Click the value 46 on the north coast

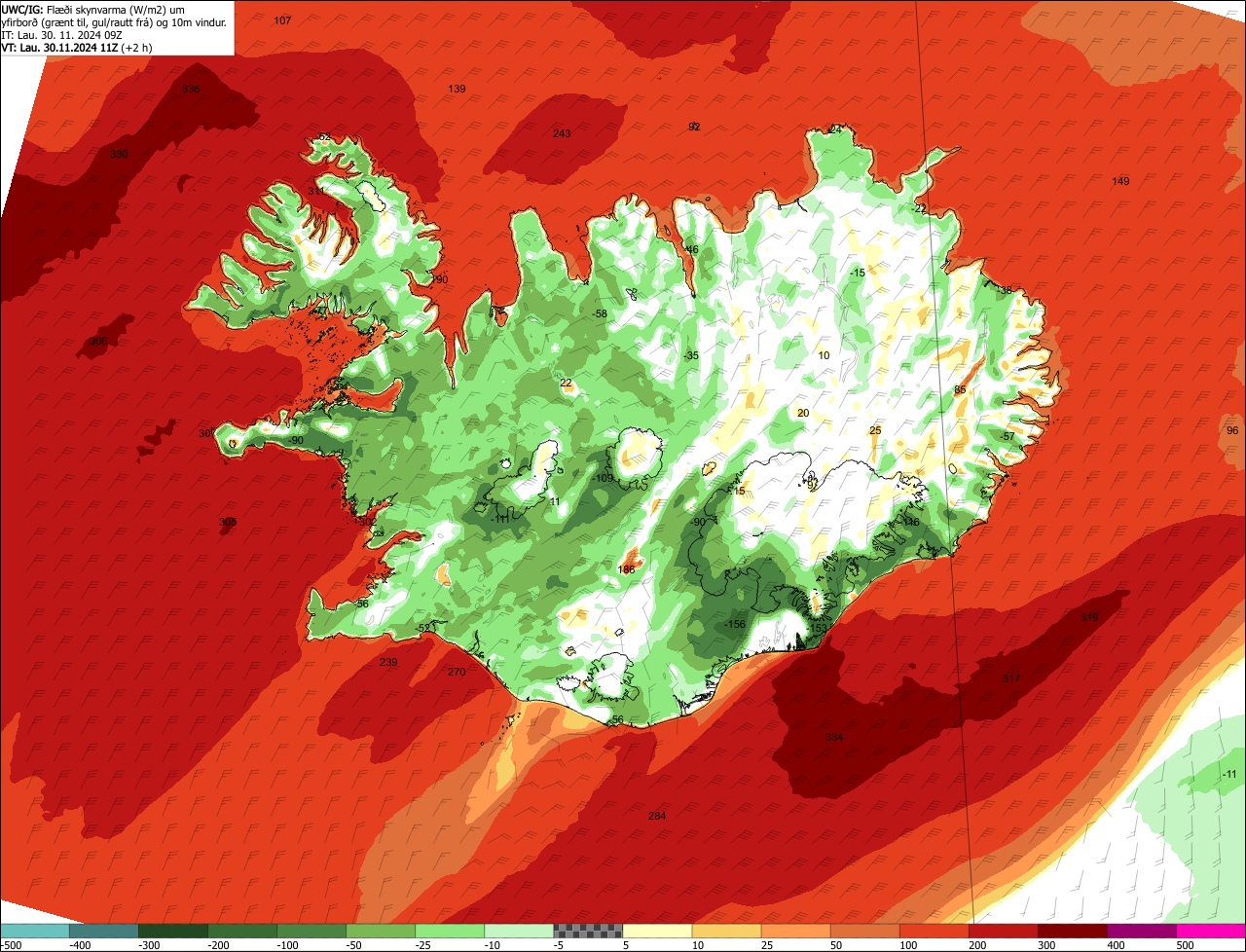[x=692, y=250]
